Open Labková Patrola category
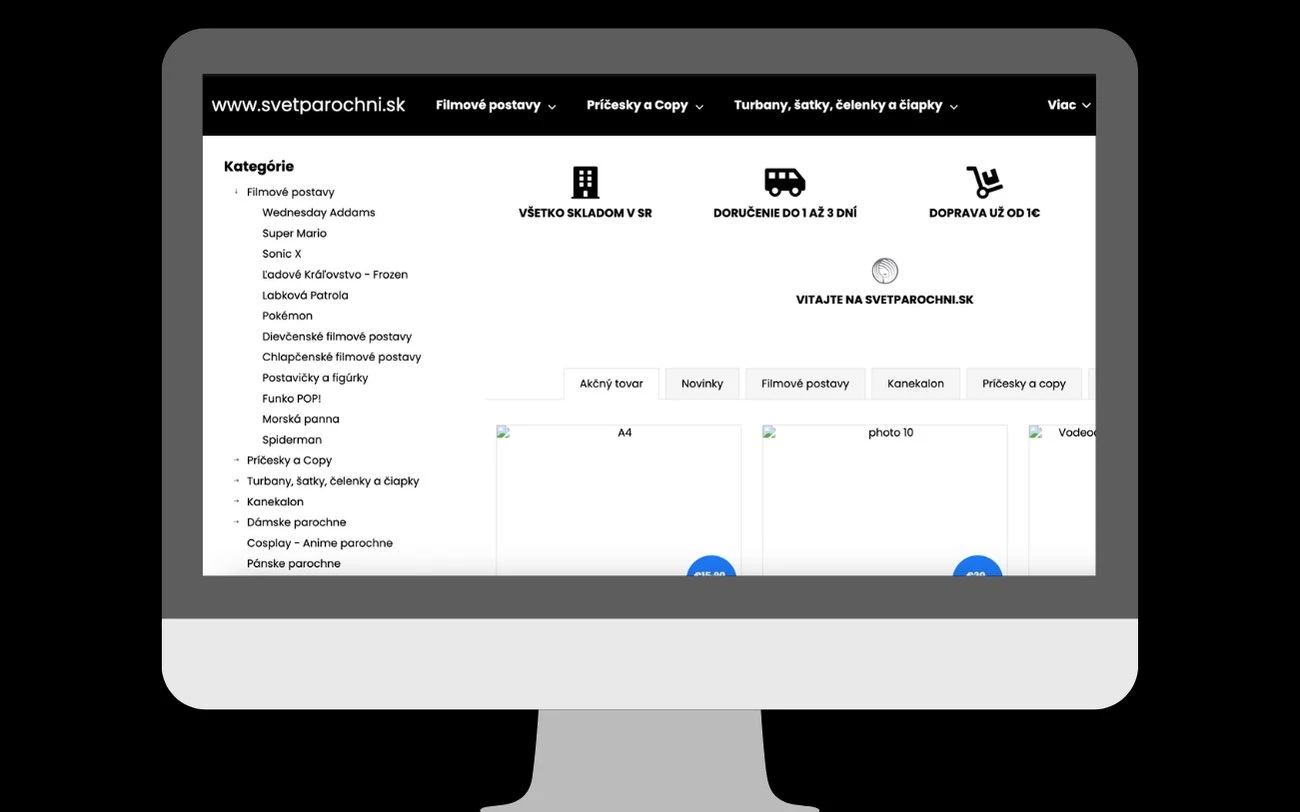The image size is (1300, 812). point(305,295)
